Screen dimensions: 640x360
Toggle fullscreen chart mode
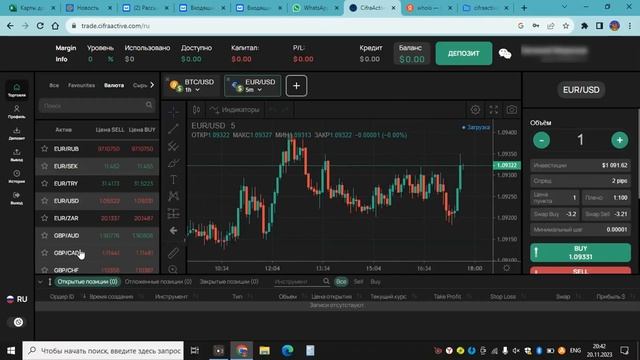[x=493, y=109]
